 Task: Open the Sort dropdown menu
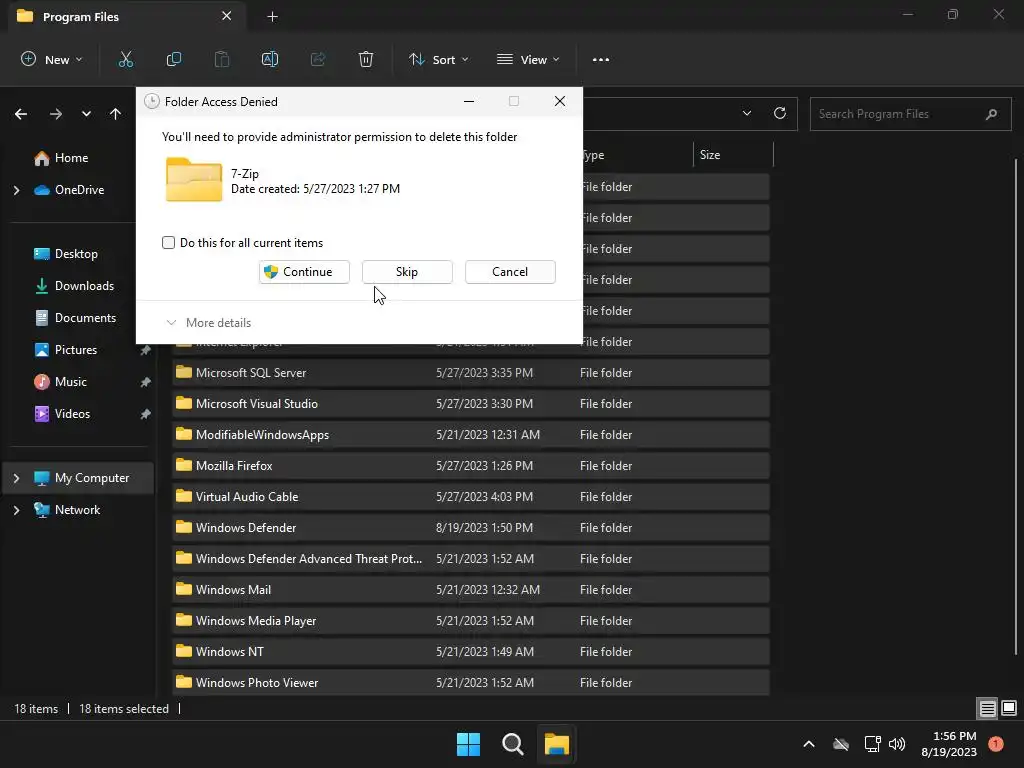coord(439,59)
